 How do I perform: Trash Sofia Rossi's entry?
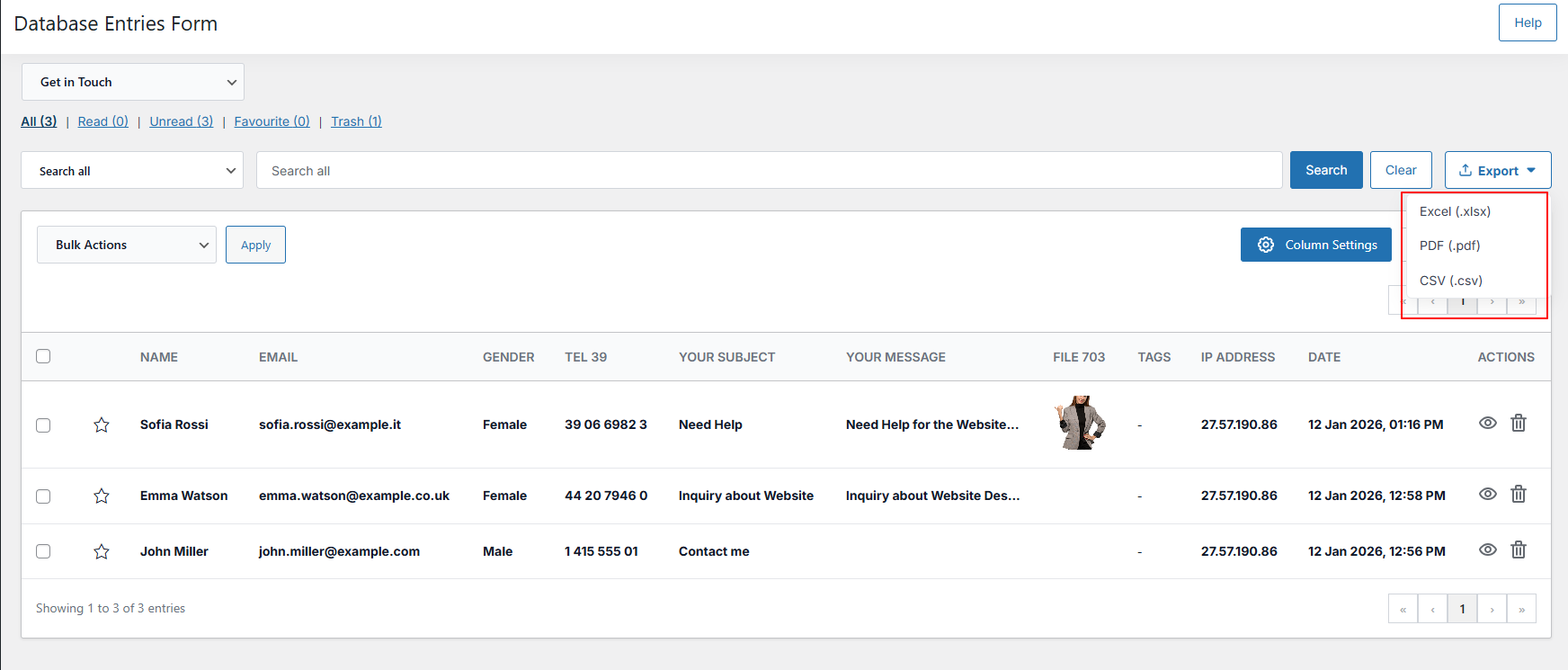pos(1519,423)
